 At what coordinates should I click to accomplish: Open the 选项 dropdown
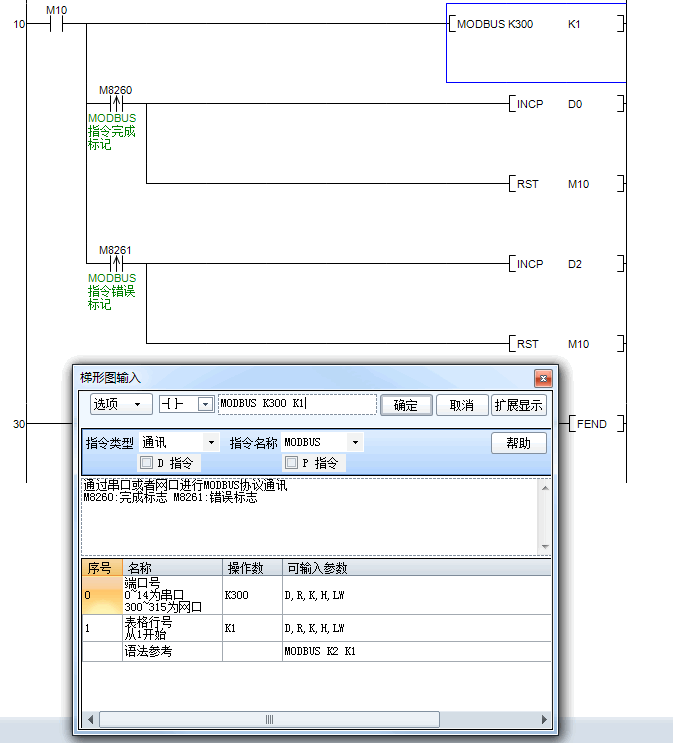coord(121,404)
